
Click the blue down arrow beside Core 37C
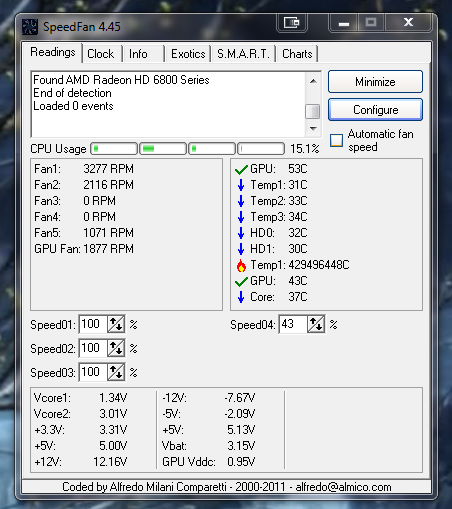click(x=241, y=297)
